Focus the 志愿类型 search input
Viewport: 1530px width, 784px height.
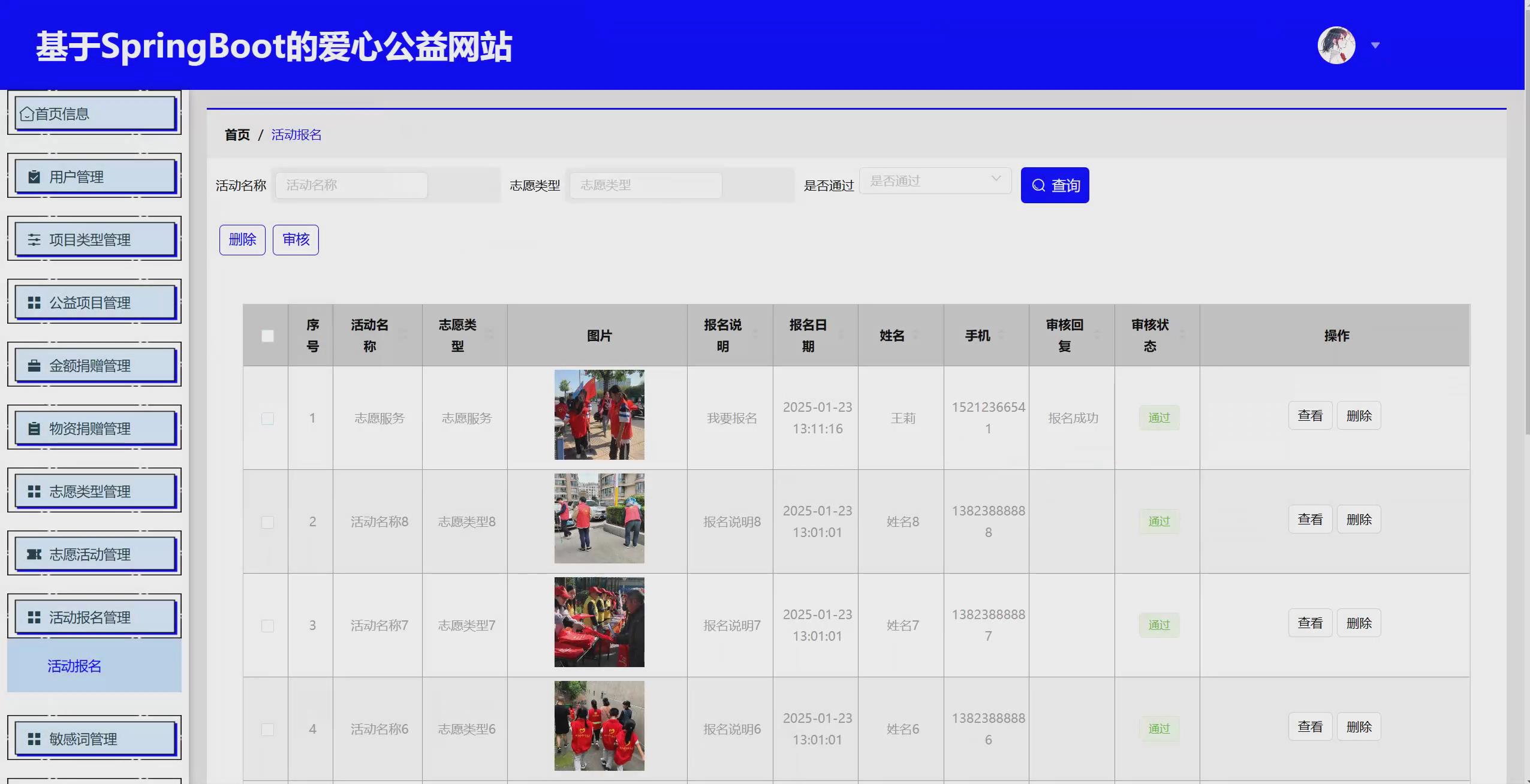(x=646, y=185)
